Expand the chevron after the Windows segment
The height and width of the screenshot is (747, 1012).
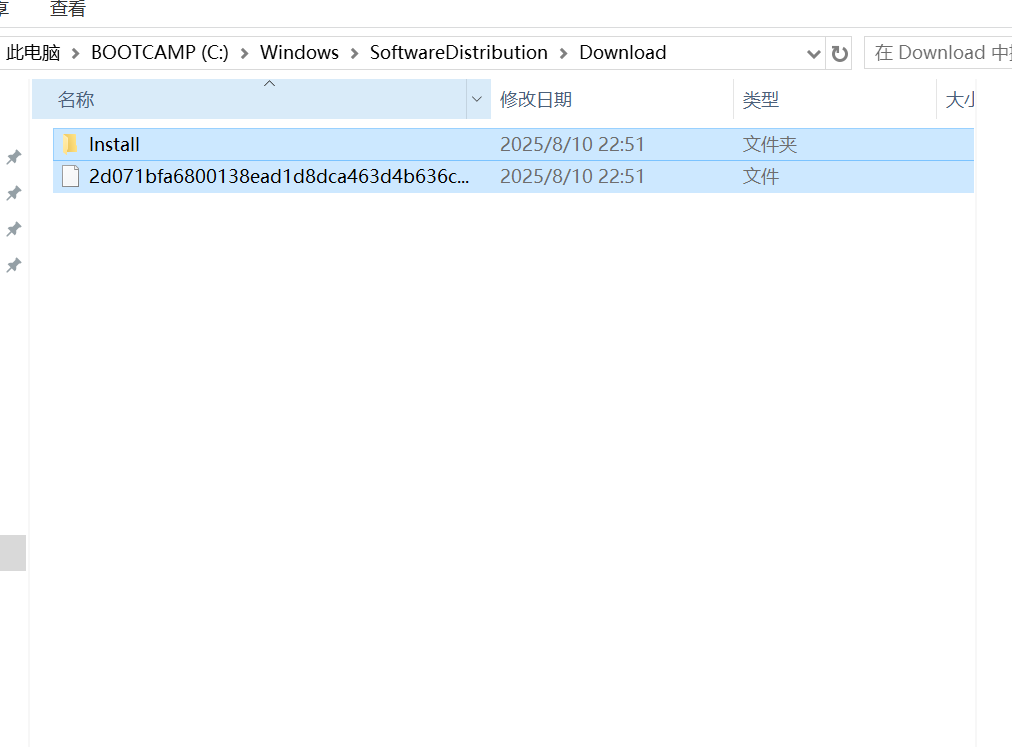tap(354, 54)
